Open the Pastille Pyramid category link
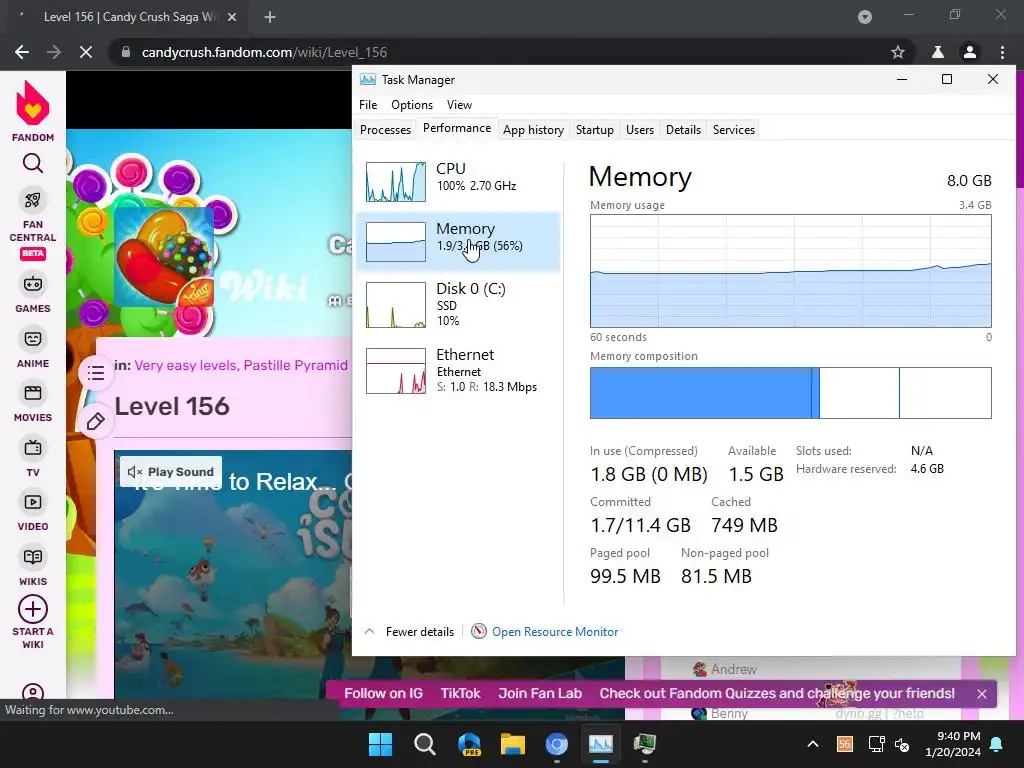Screen dimensions: 1024x768 295,365
